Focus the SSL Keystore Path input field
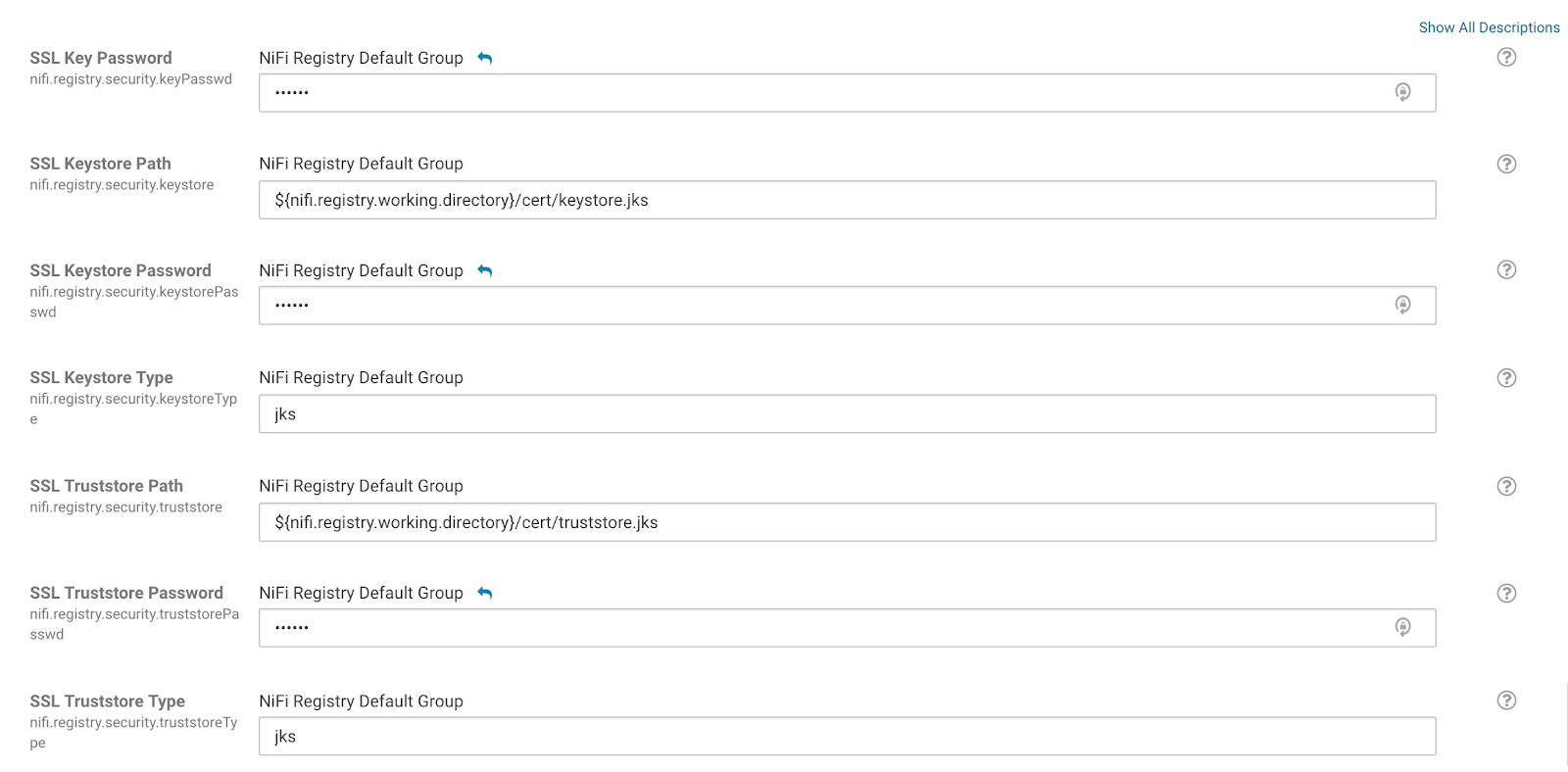The width and height of the screenshot is (1568, 772). coord(847,201)
